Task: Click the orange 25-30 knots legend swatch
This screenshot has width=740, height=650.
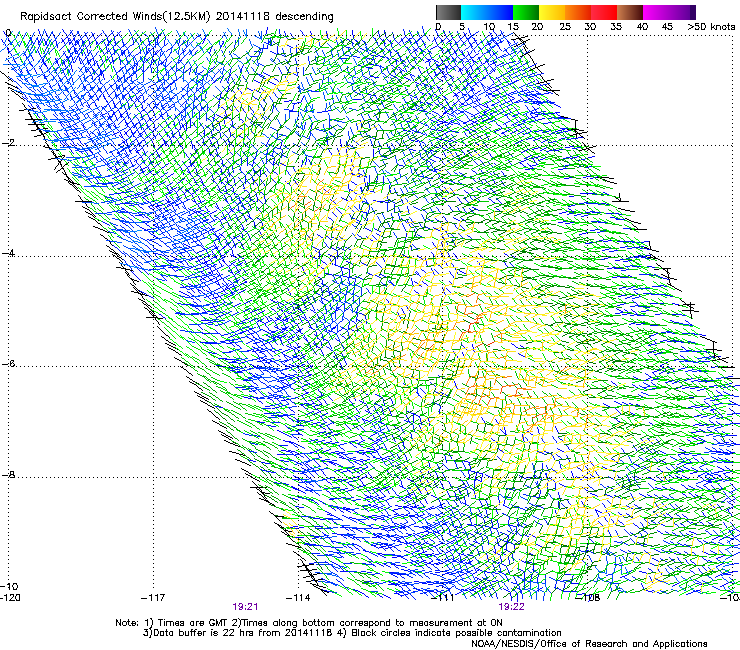Action: (x=578, y=12)
